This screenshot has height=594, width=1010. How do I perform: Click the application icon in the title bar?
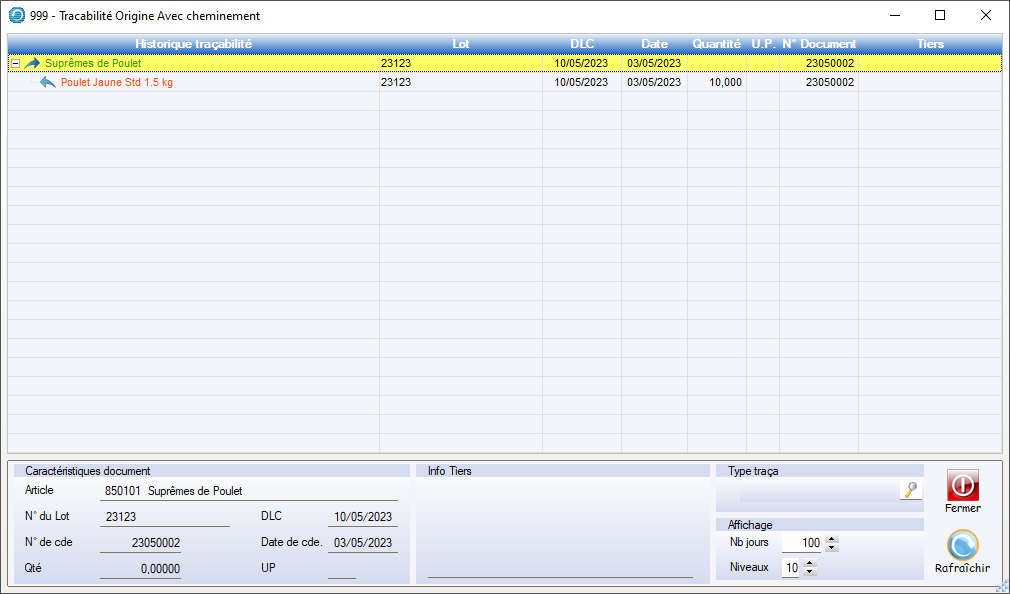pos(16,16)
